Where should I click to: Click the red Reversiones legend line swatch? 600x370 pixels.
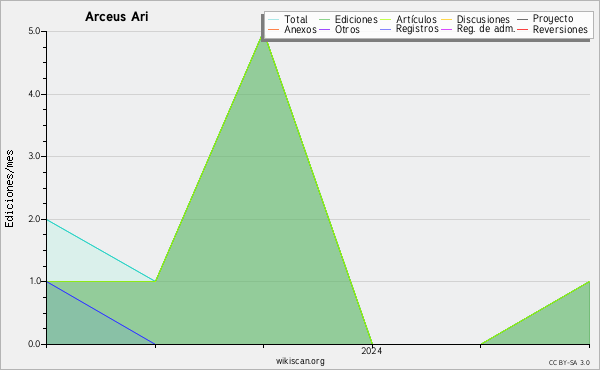click(522, 29)
